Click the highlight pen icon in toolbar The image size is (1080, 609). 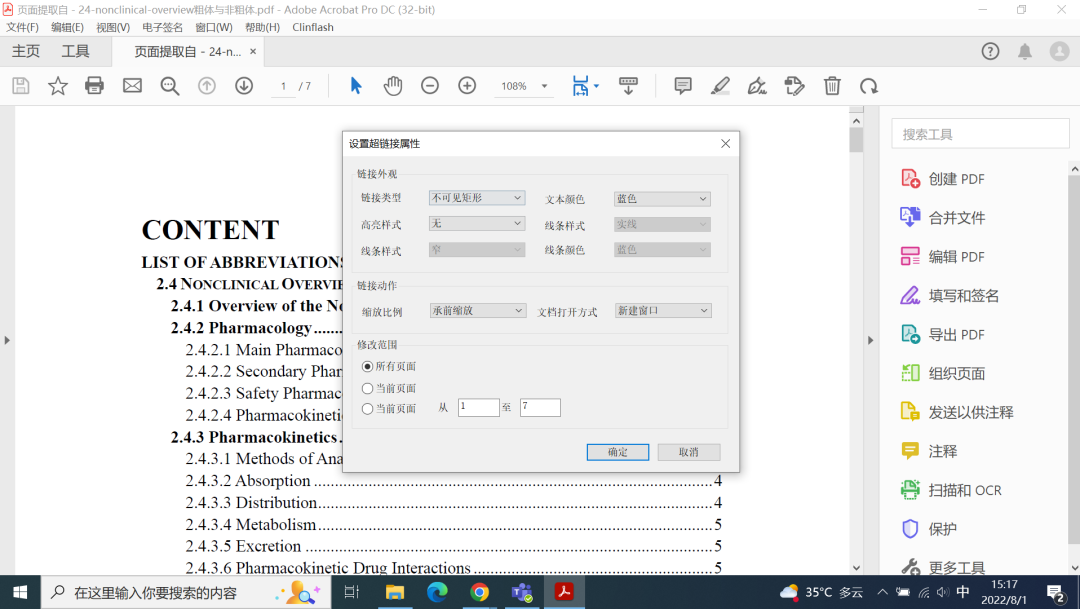[x=720, y=86]
